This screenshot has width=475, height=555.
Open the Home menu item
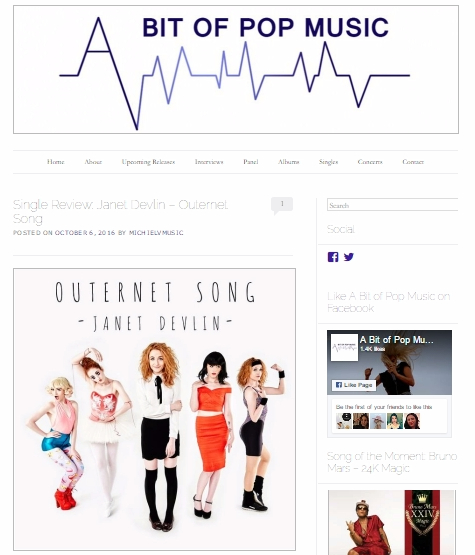[56, 162]
